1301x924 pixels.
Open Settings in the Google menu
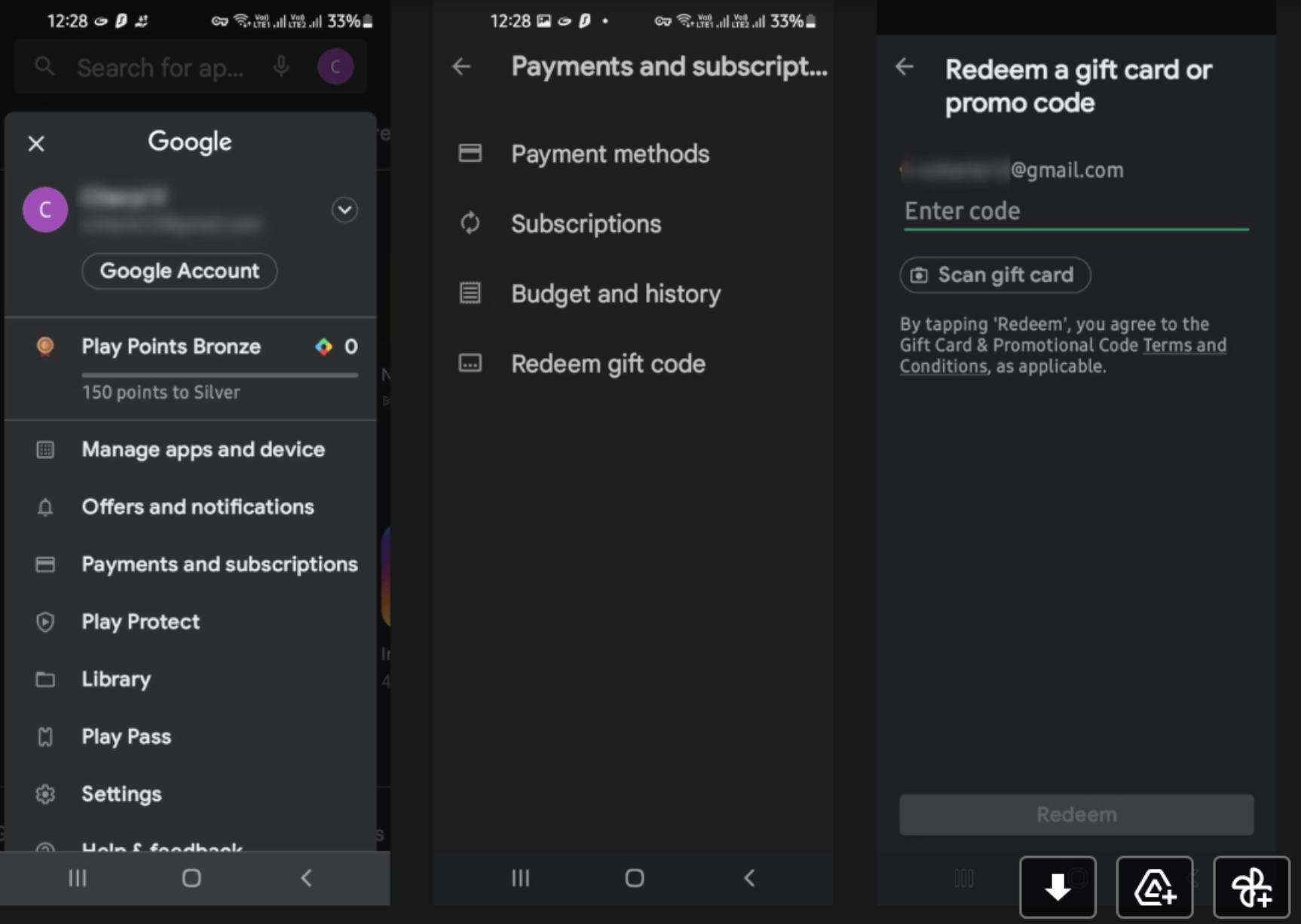coord(191,794)
